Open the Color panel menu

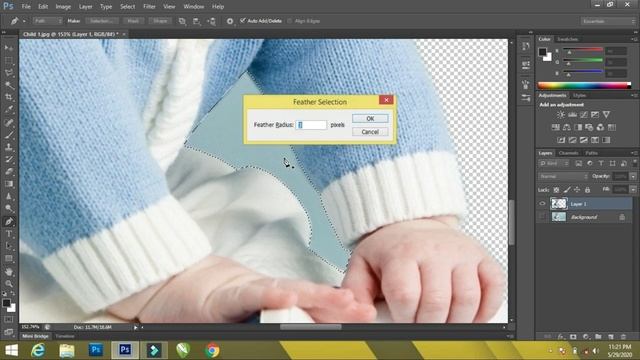point(635,39)
